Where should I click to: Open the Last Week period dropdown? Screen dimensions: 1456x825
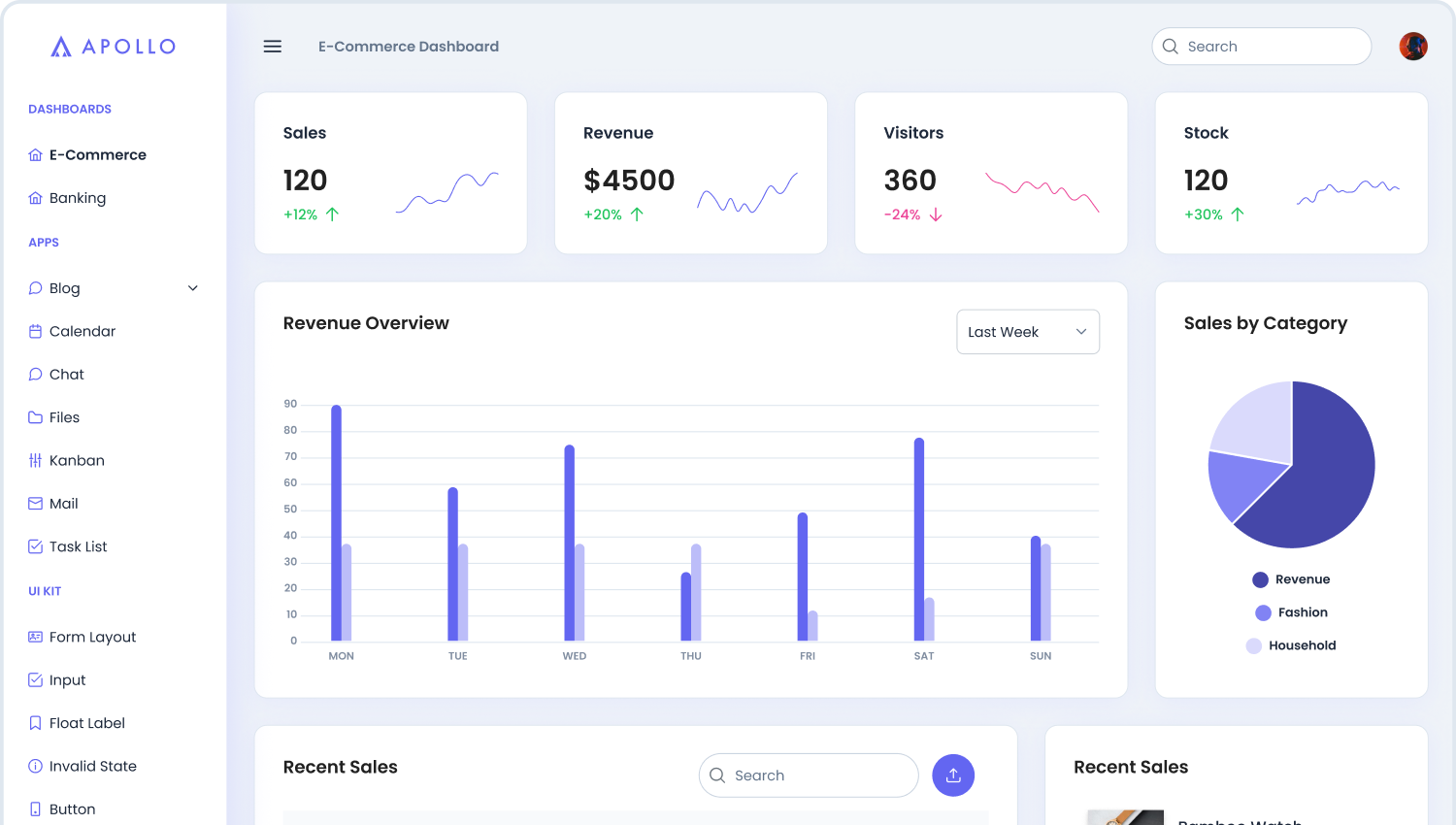pos(1027,332)
